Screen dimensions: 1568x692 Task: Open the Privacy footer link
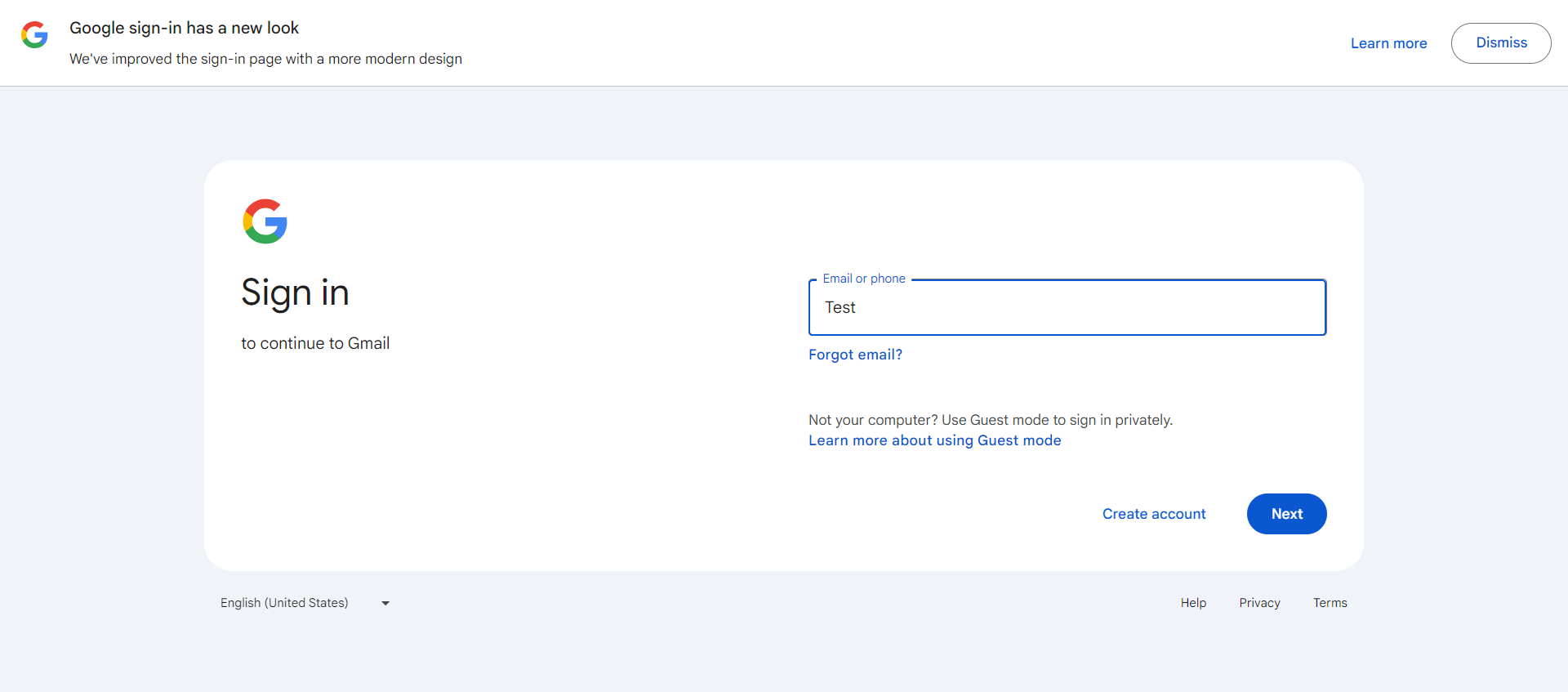[x=1259, y=603]
